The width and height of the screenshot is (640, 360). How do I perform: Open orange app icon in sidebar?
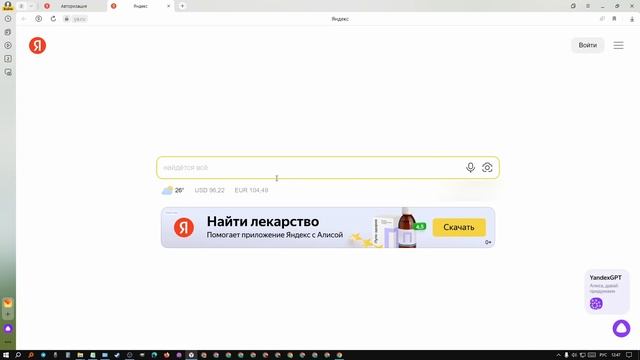(x=8, y=302)
